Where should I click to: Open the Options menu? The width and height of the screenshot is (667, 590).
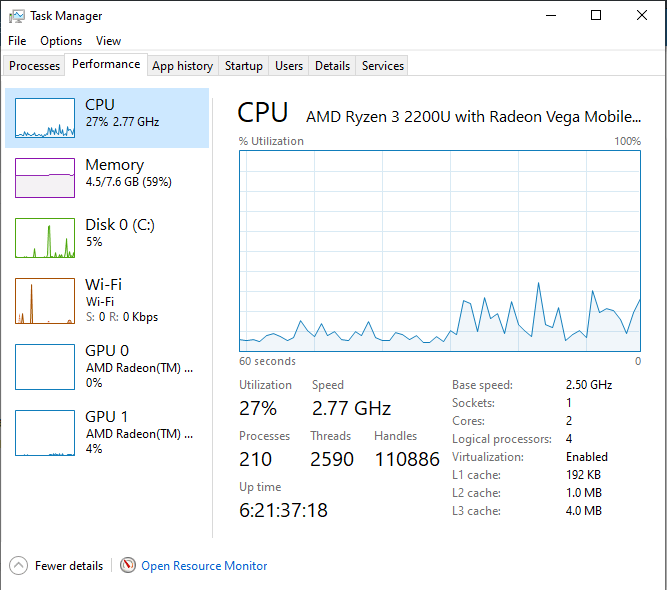[x=61, y=41]
